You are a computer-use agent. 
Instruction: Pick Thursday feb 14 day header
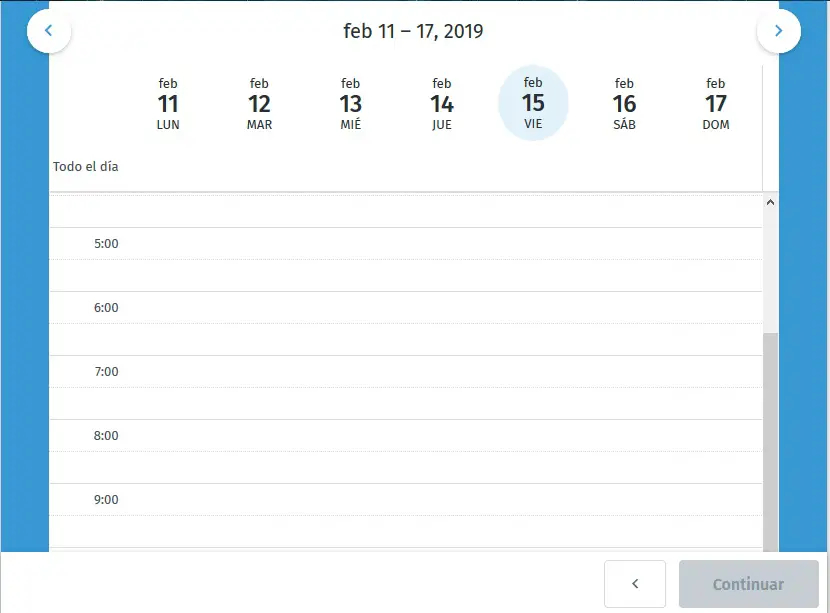[x=442, y=104]
